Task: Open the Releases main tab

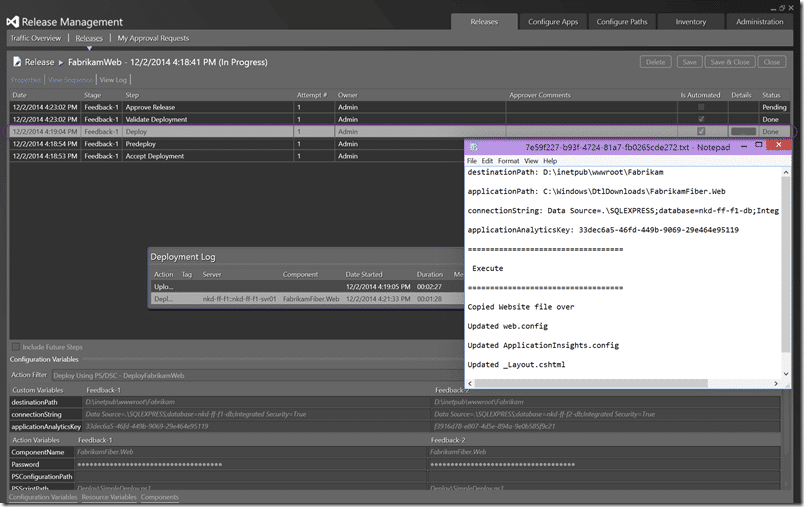Action: click(484, 22)
